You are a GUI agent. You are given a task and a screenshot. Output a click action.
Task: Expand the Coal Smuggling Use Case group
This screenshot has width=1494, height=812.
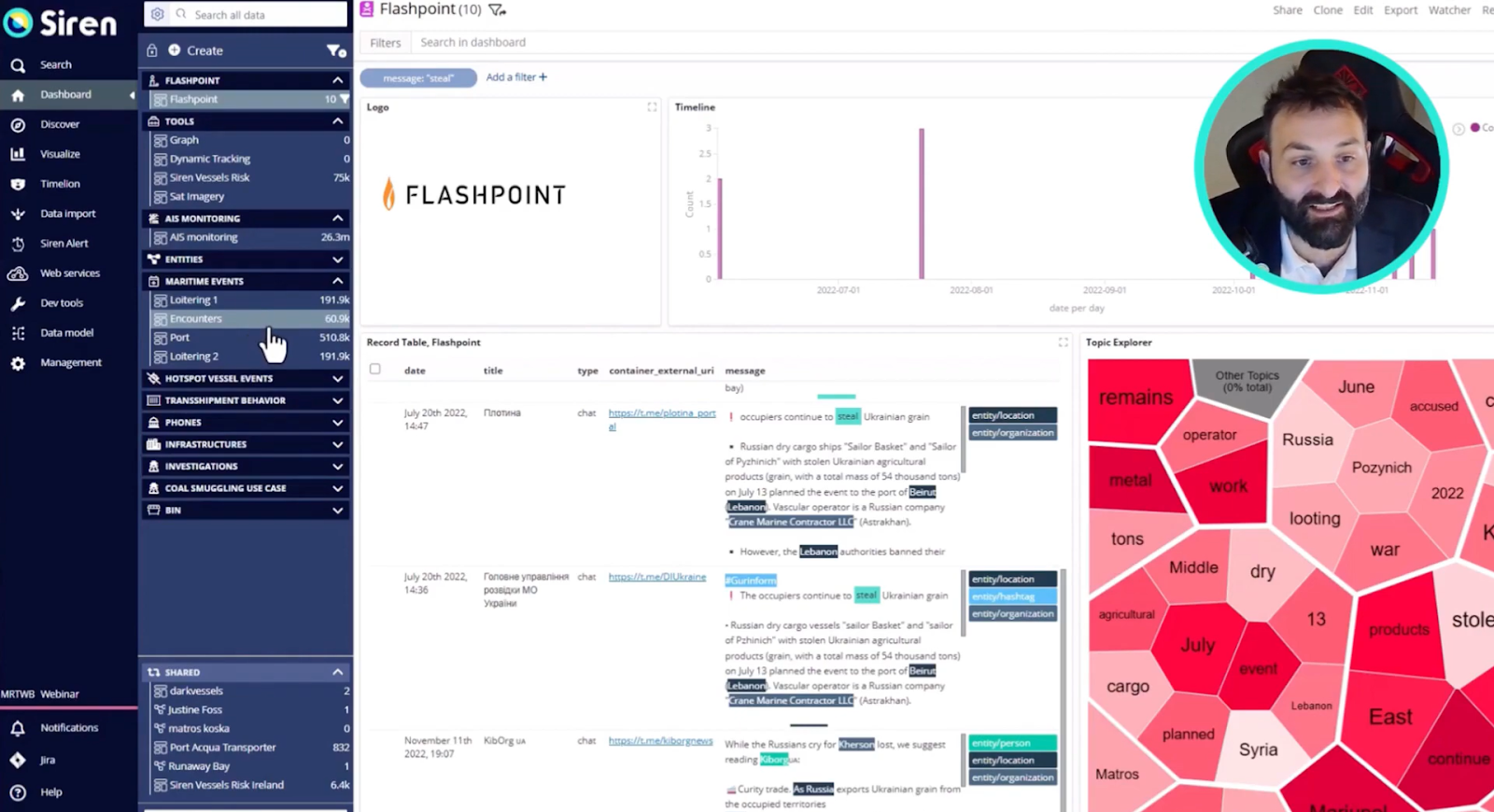(337, 488)
